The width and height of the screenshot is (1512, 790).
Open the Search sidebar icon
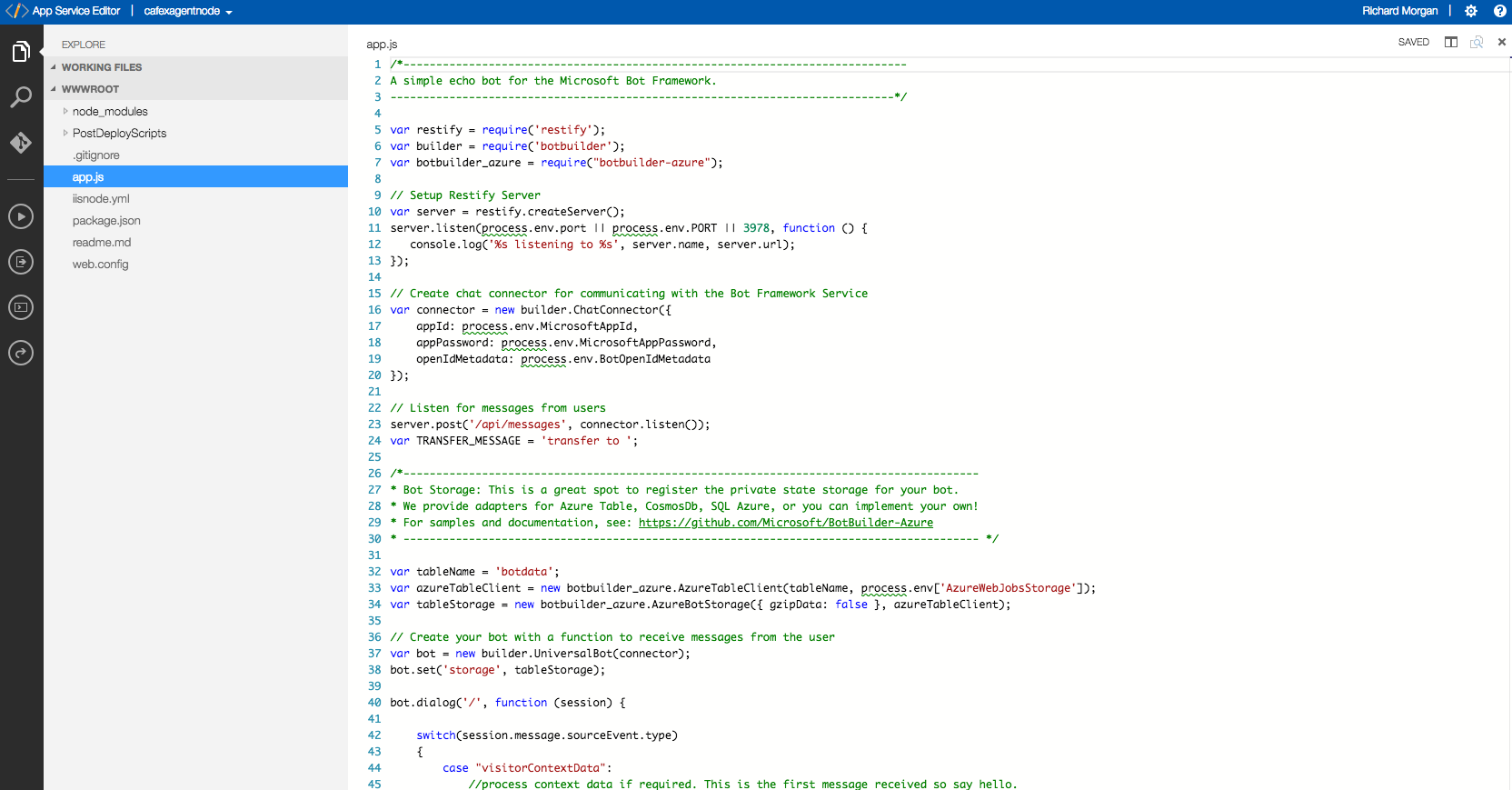21,97
